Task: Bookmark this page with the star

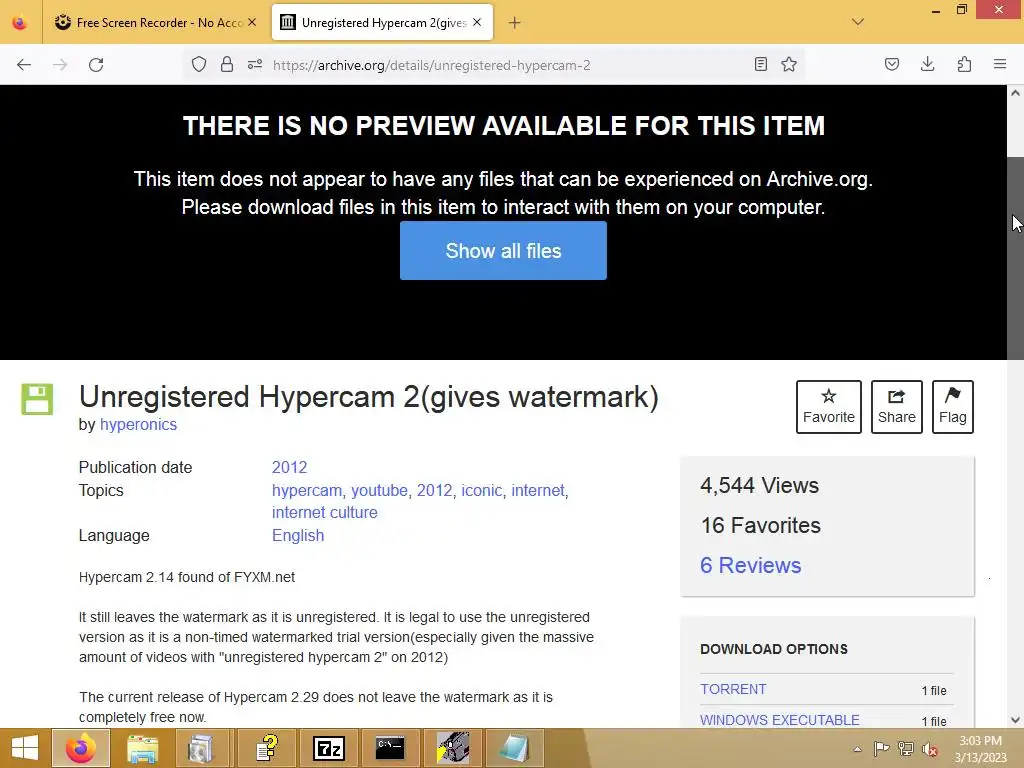Action: [x=789, y=64]
